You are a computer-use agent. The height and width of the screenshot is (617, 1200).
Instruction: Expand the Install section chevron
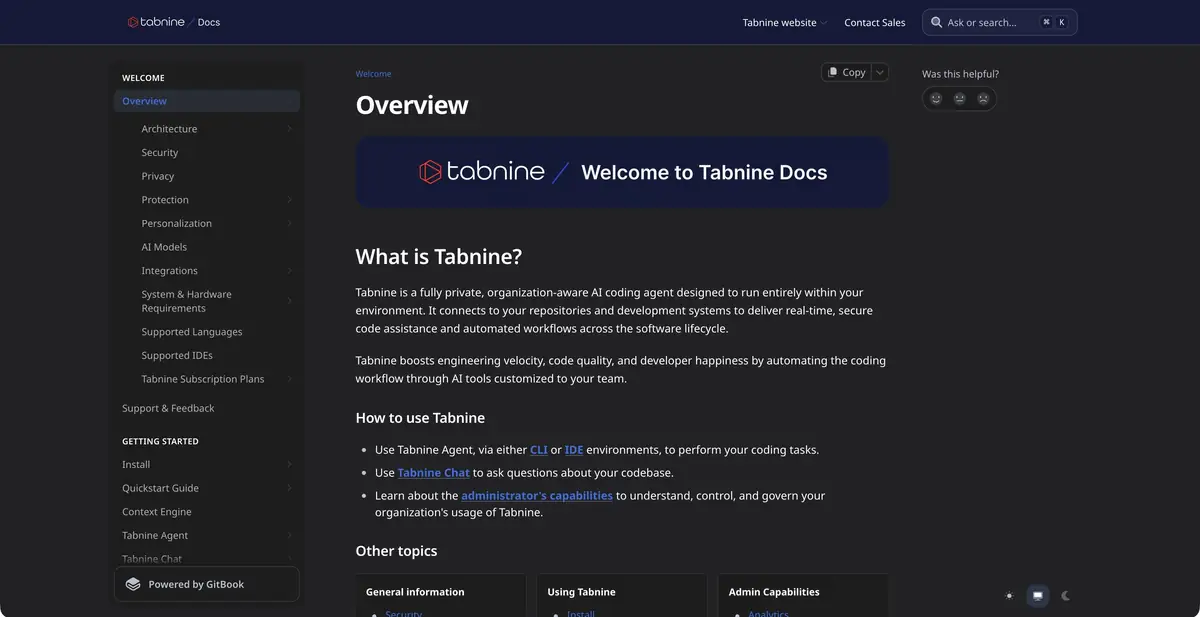(289, 464)
